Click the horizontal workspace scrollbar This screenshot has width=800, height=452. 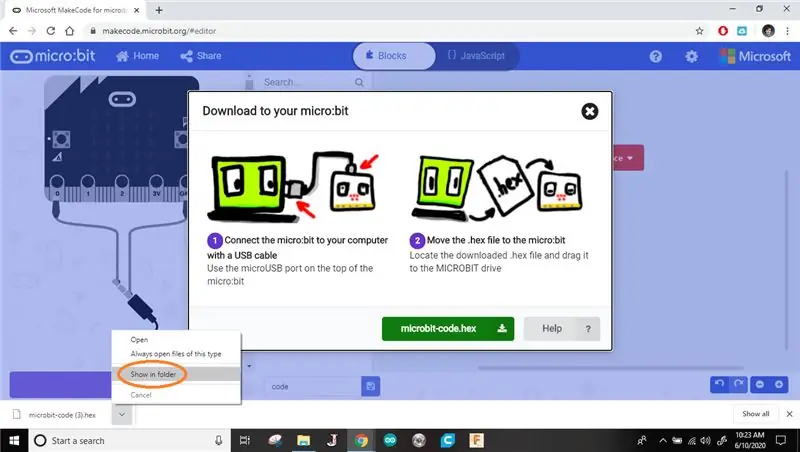pyautogui.click(x=610, y=367)
